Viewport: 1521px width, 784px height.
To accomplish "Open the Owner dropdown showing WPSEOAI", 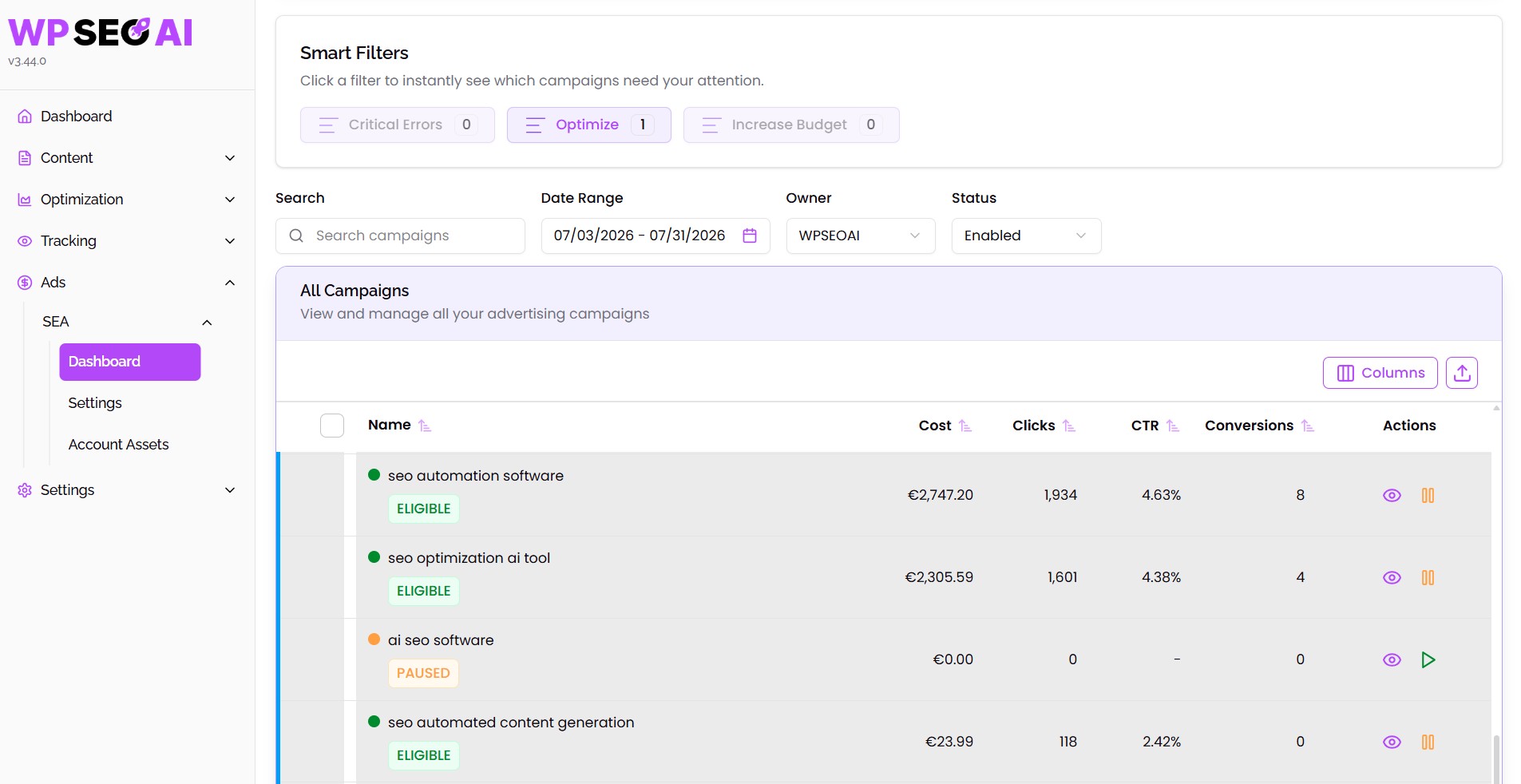I will click(x=860, y=236).
